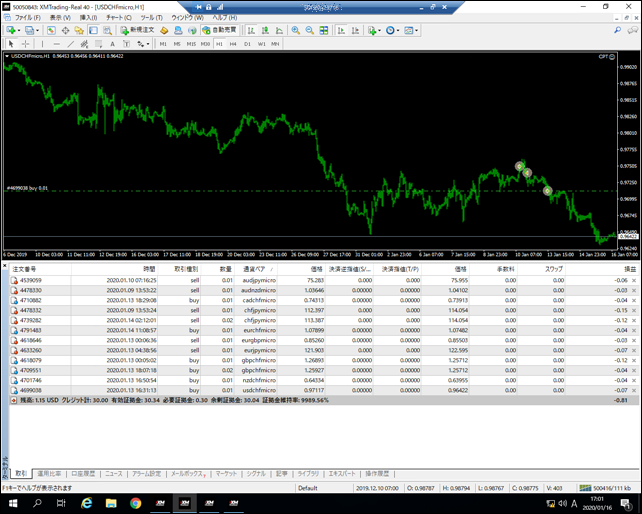
Task: Zoom out of the chart
Action: pyautogui.click(x=310, y=30)
